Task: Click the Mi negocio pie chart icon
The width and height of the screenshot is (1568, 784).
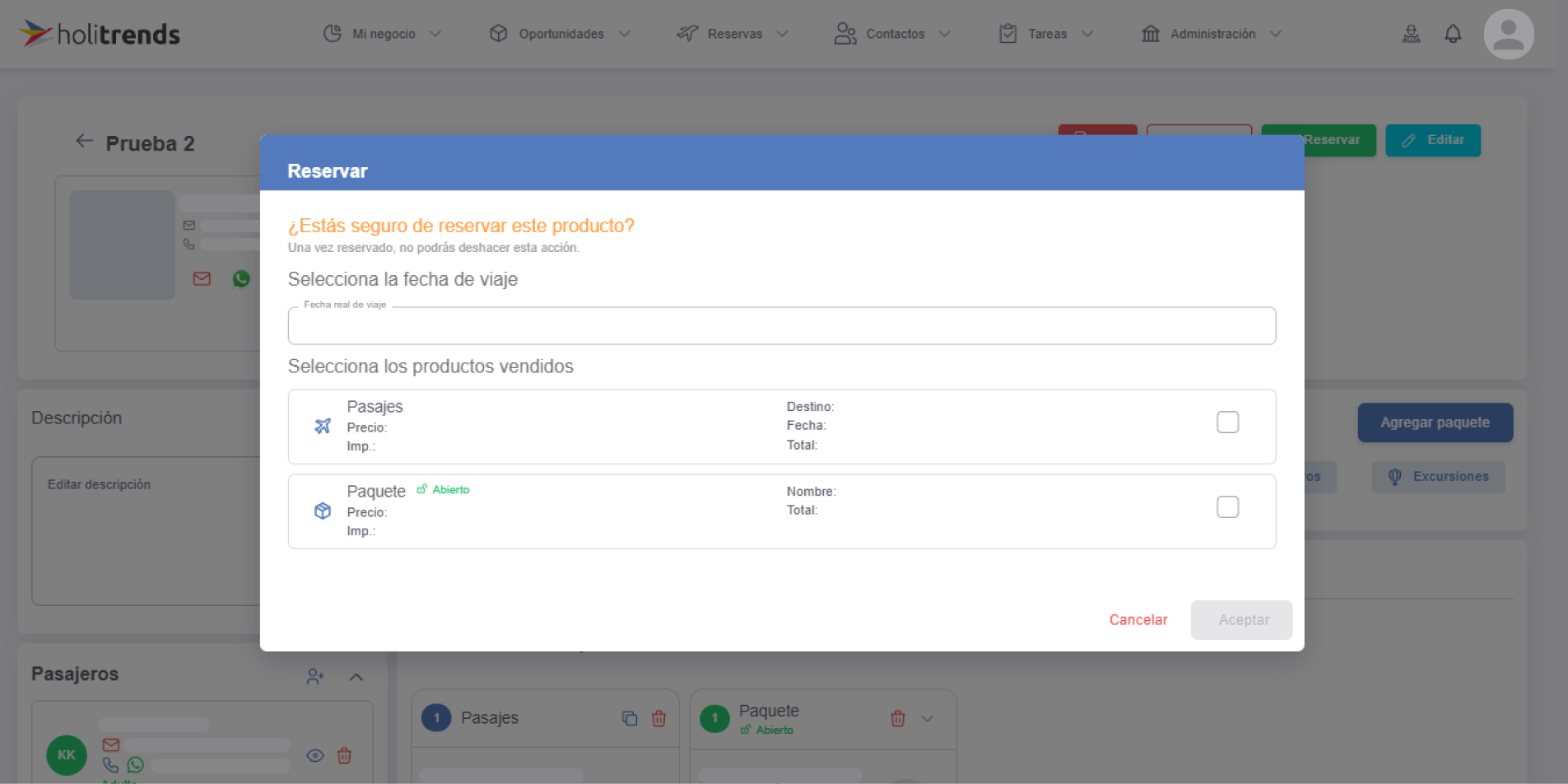Action: (333, 34)
